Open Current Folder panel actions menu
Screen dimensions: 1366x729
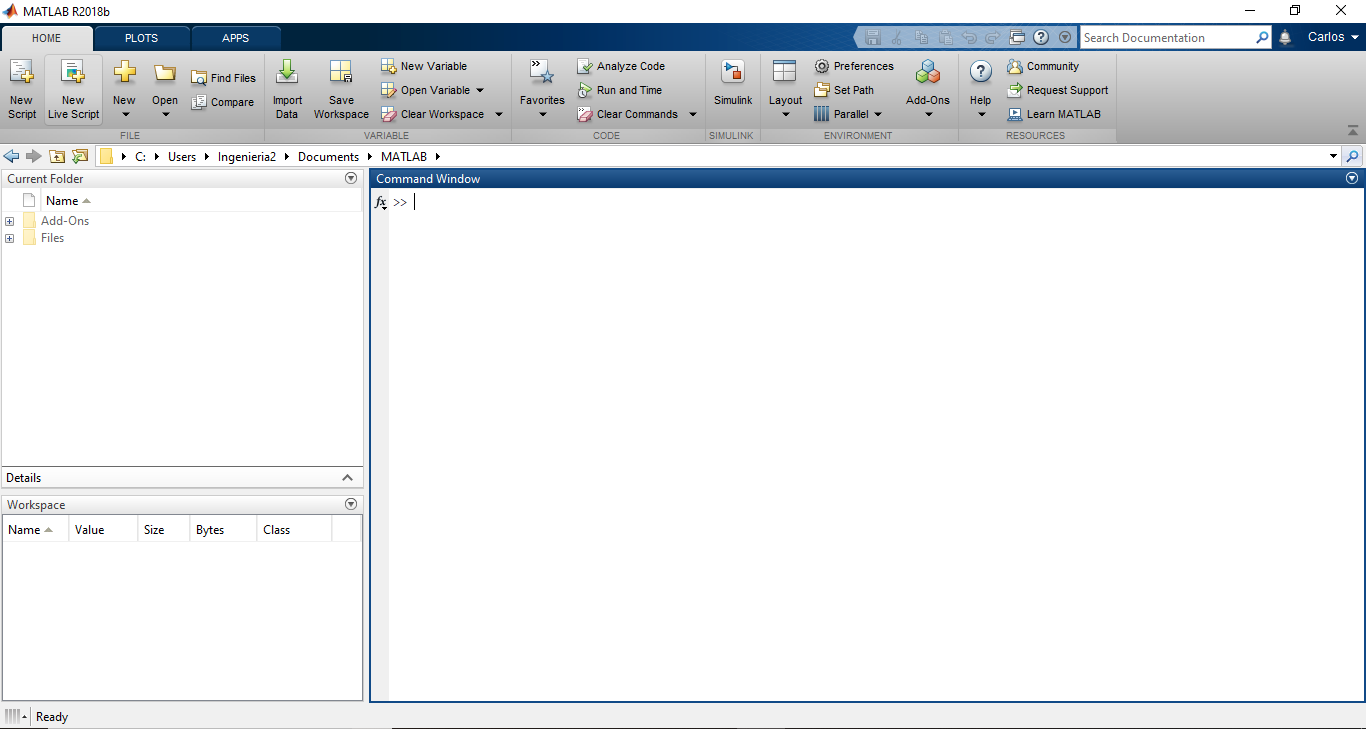click(x=351, y=178)
